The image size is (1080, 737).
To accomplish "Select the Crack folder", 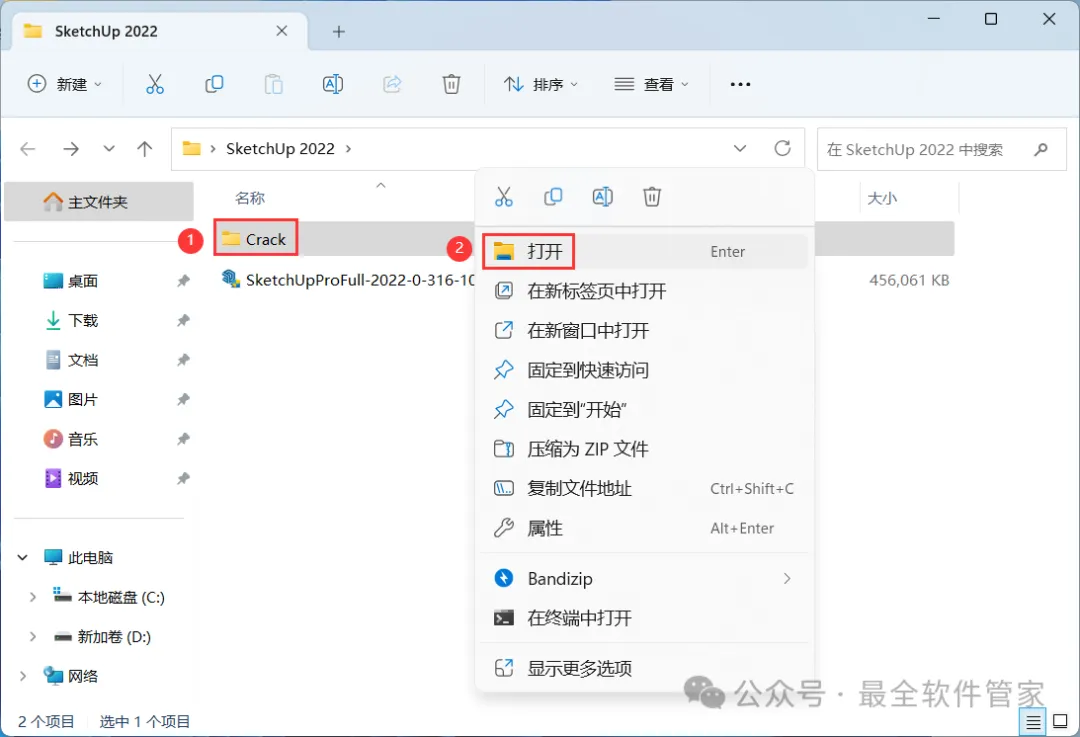I will 256,239.
